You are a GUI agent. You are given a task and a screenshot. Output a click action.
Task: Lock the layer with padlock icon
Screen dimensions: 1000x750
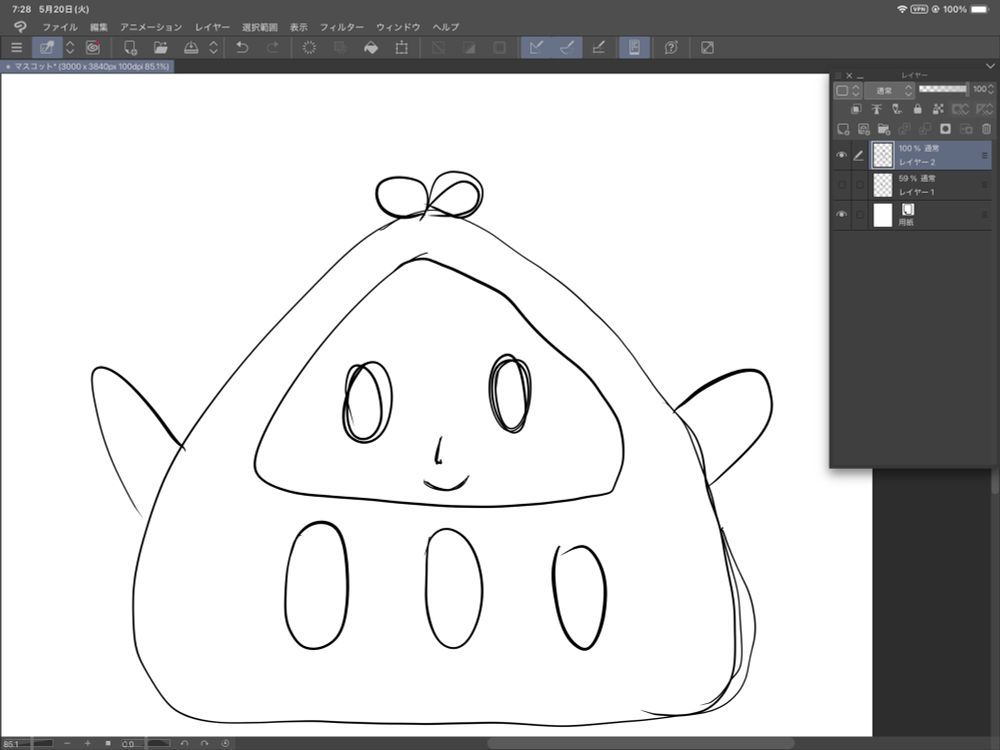tap(917, 109)
